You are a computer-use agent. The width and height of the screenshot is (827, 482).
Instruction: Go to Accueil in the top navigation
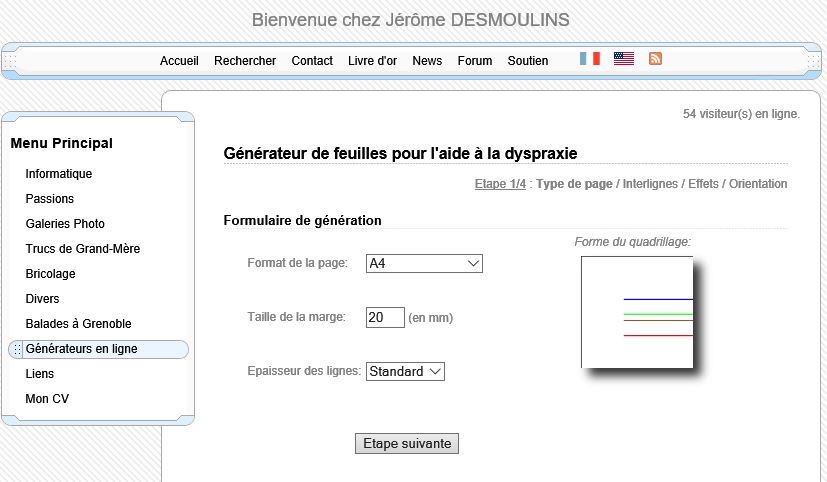(x=179, y=61)
